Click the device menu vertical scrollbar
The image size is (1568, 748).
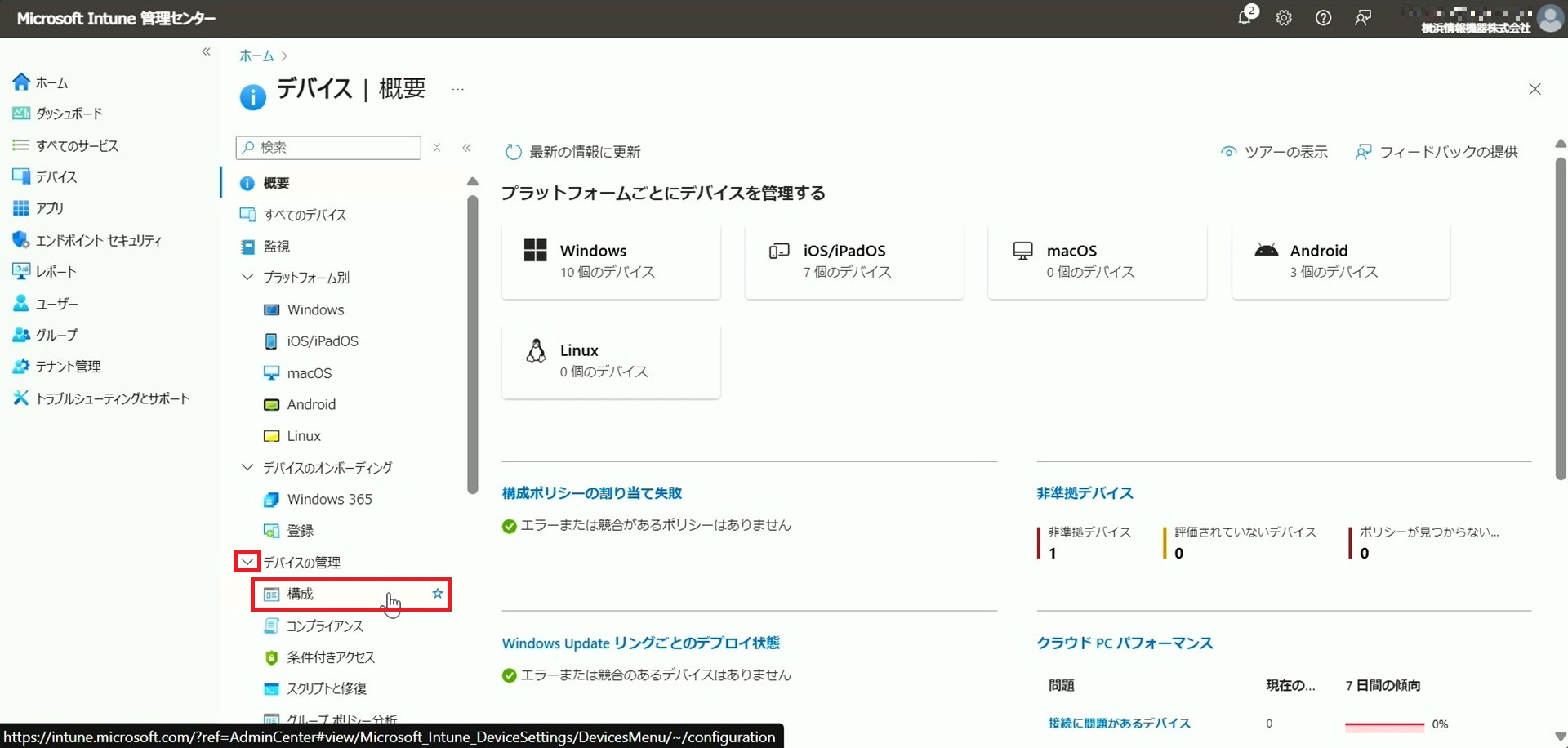pos(472,345)
